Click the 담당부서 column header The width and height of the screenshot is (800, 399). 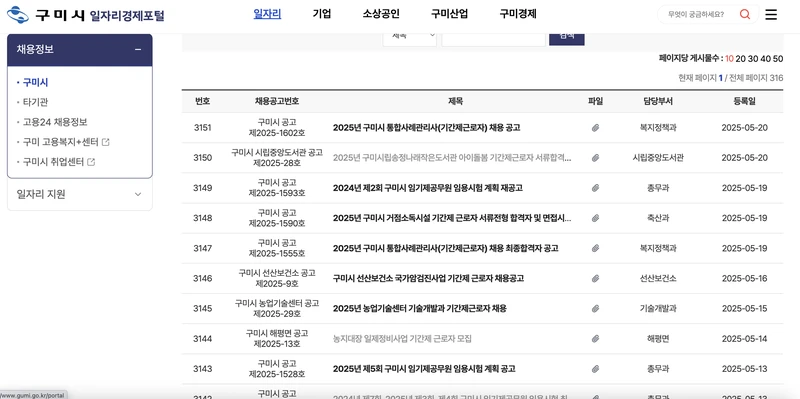[658, 101]
